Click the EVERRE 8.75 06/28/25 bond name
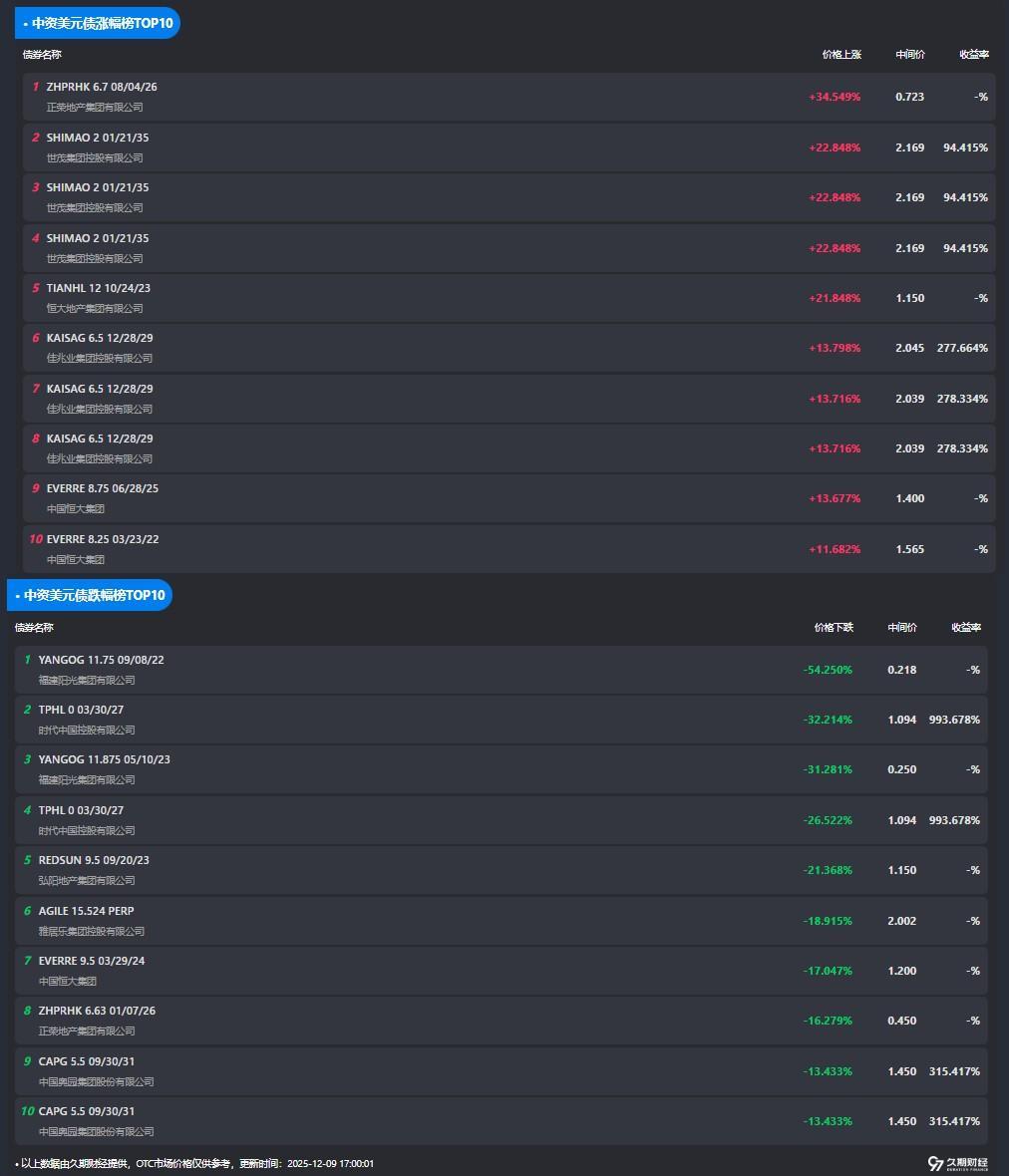The image size is (1009, 1176). 103,488
